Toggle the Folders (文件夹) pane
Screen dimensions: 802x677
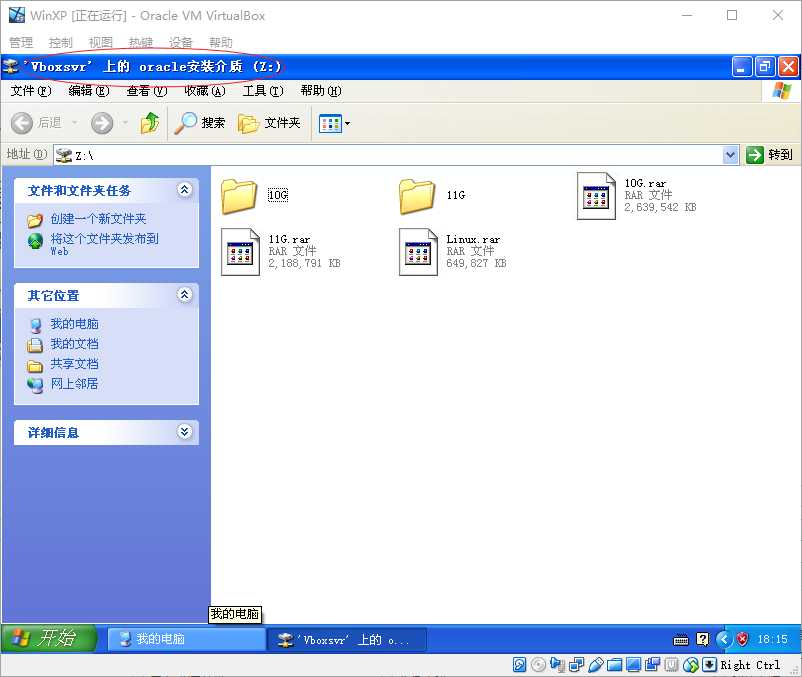click(x=270, y=123)
